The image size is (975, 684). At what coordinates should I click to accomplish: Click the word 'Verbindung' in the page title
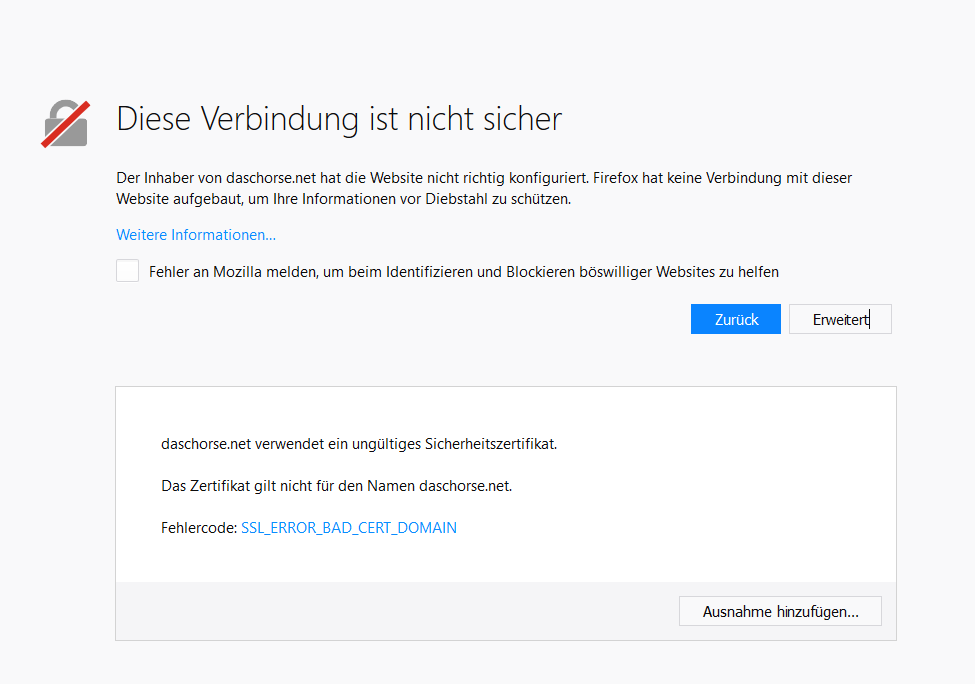(280, 119)
